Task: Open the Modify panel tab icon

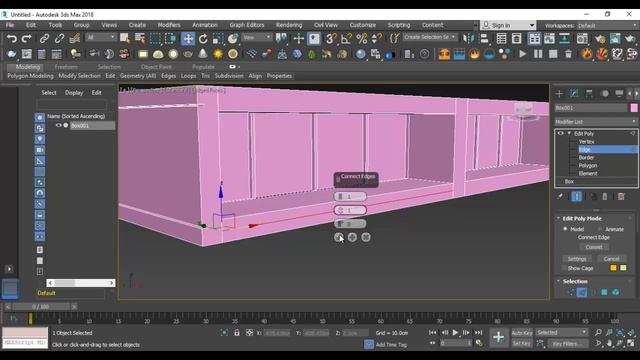Action: tap(574, 93)
